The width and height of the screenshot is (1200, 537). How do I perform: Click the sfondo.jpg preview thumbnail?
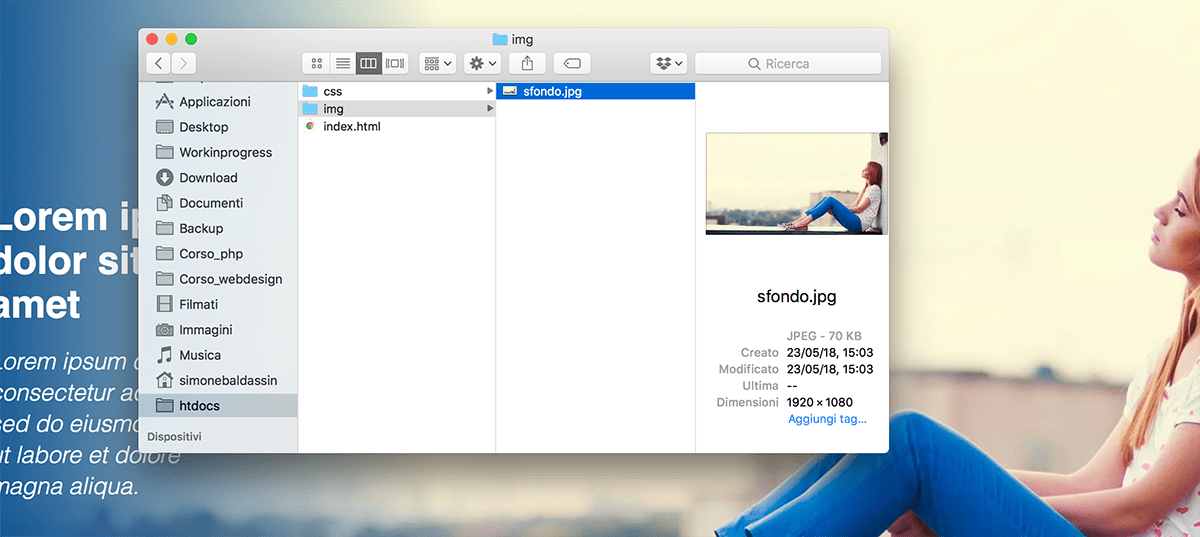[796, 183]
